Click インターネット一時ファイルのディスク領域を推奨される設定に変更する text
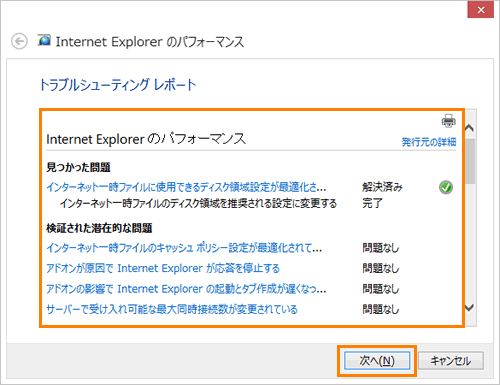Image resolution: width=500 pixels, height=385 pixels. click(x=198, y=203)
